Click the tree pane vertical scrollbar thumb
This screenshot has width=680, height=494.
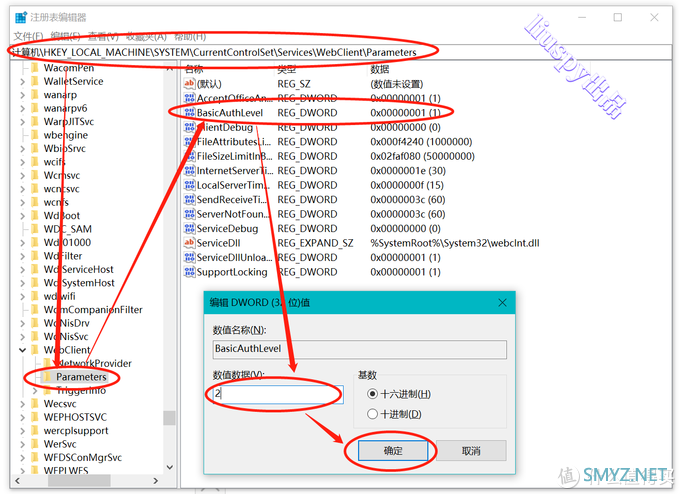pyautogui.click(x=170, y=418)
